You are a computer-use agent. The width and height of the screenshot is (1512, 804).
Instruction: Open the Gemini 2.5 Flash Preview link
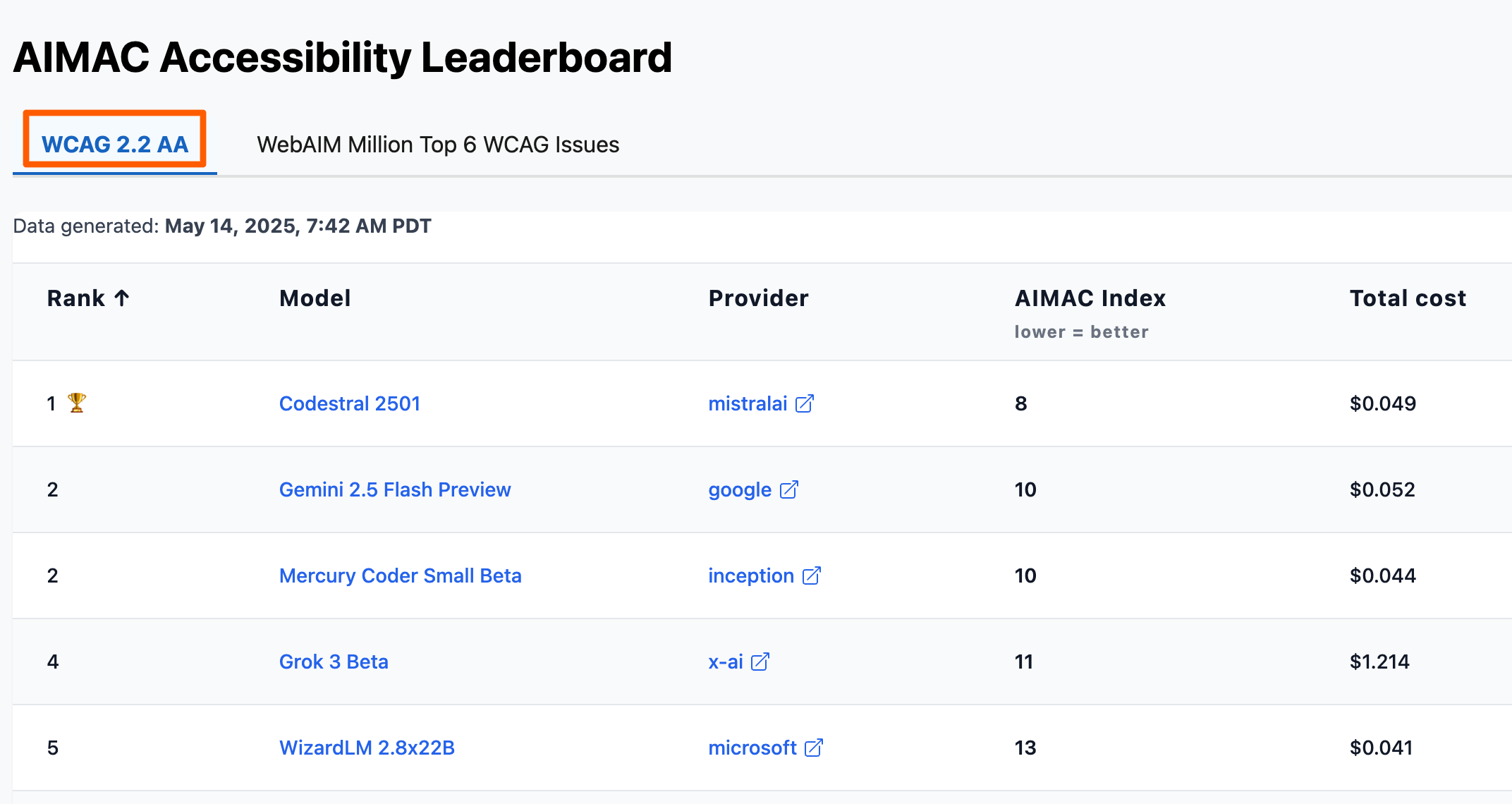[395, 489]
